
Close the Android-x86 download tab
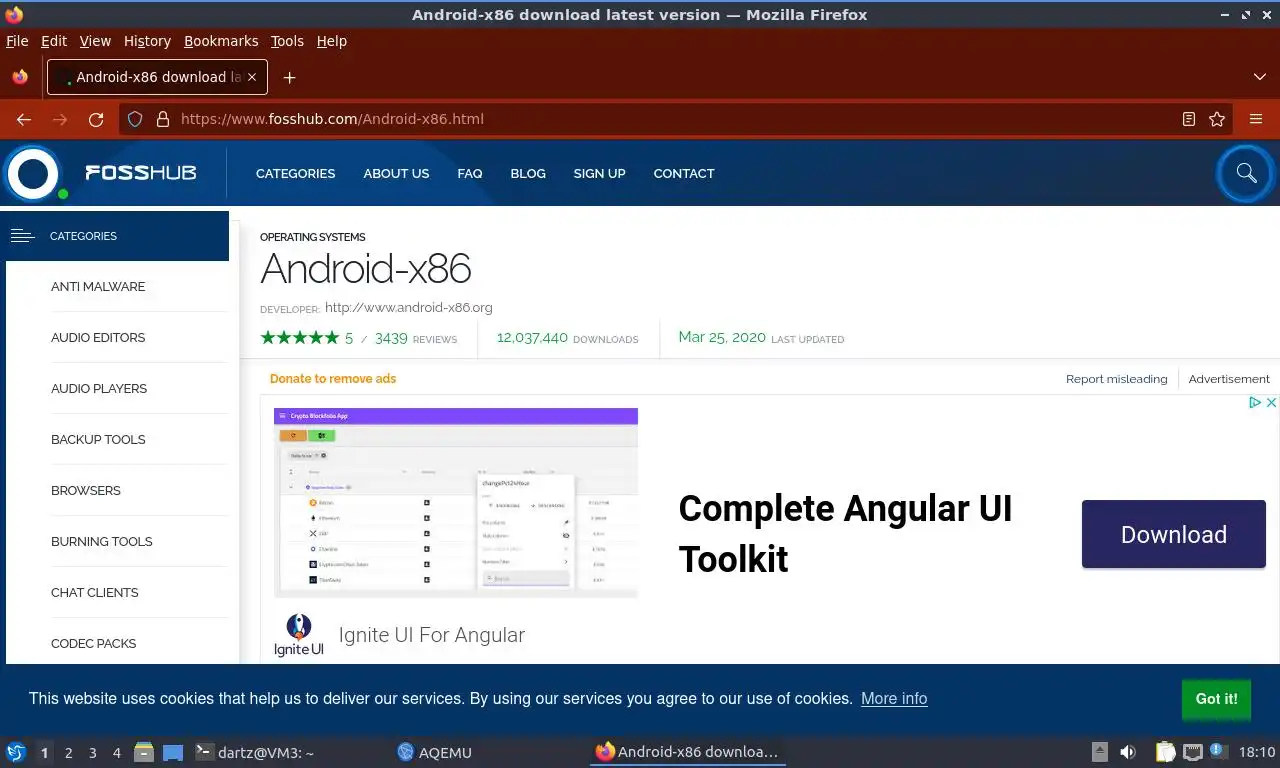(252, 77)
